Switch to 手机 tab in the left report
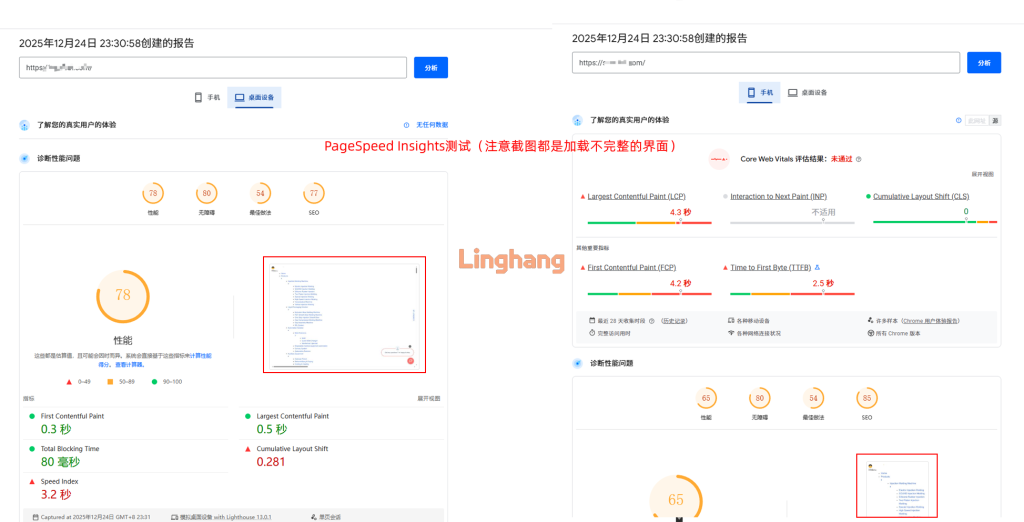Image resolution: width=1024 pixels, height=522 pixels. (207, 97)
